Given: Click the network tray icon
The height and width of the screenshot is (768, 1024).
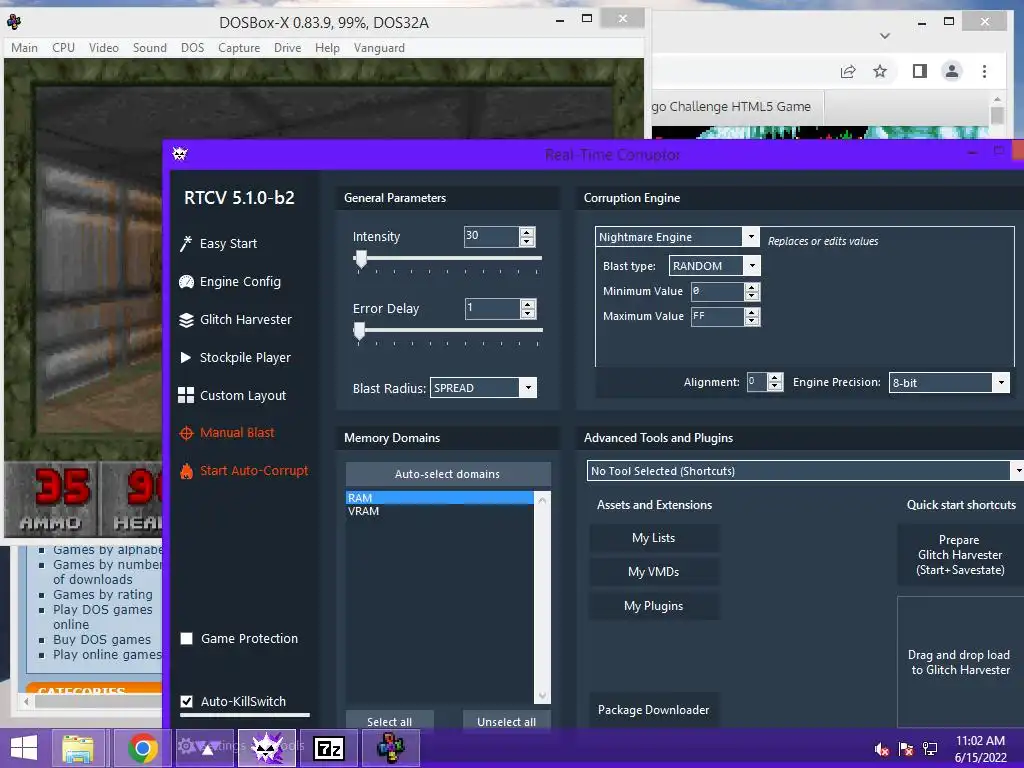Looking at the screenshot, I should (x=930, y=749).
